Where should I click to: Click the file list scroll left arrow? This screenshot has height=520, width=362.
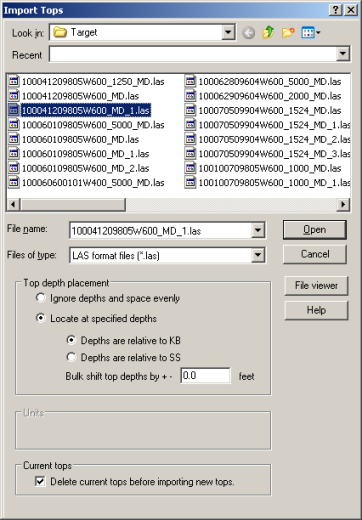pos(13,204)
